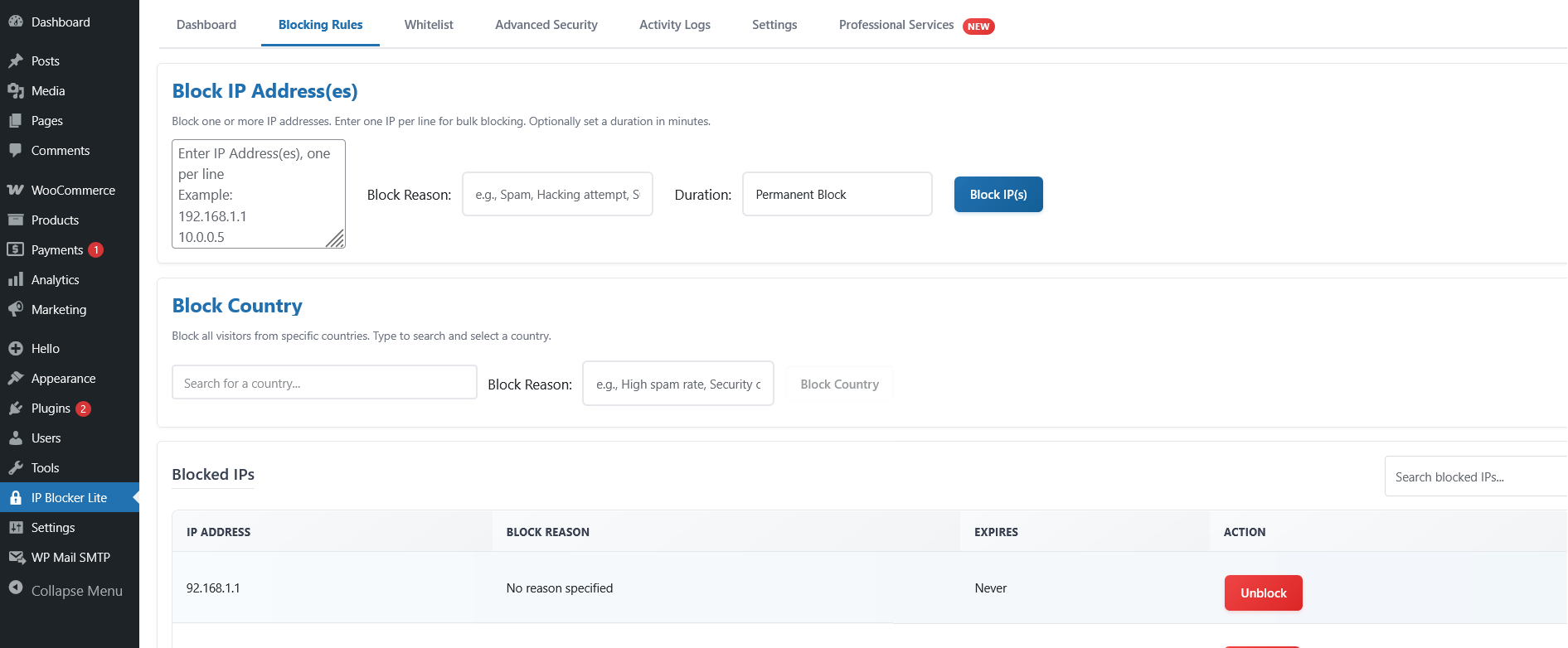Unblock IP address 92.168.1.1
The image size is (1568, 648).
[x=1263, y=593]
